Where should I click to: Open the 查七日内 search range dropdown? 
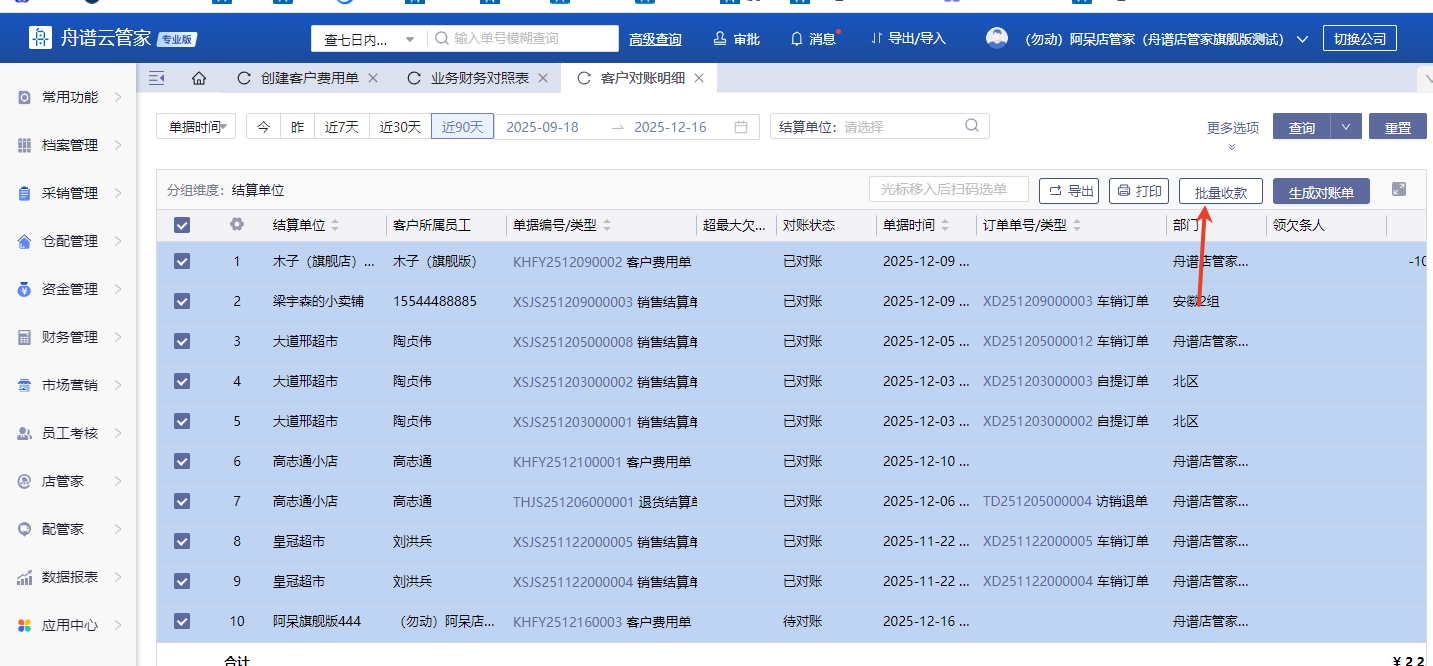coord(368,40)
